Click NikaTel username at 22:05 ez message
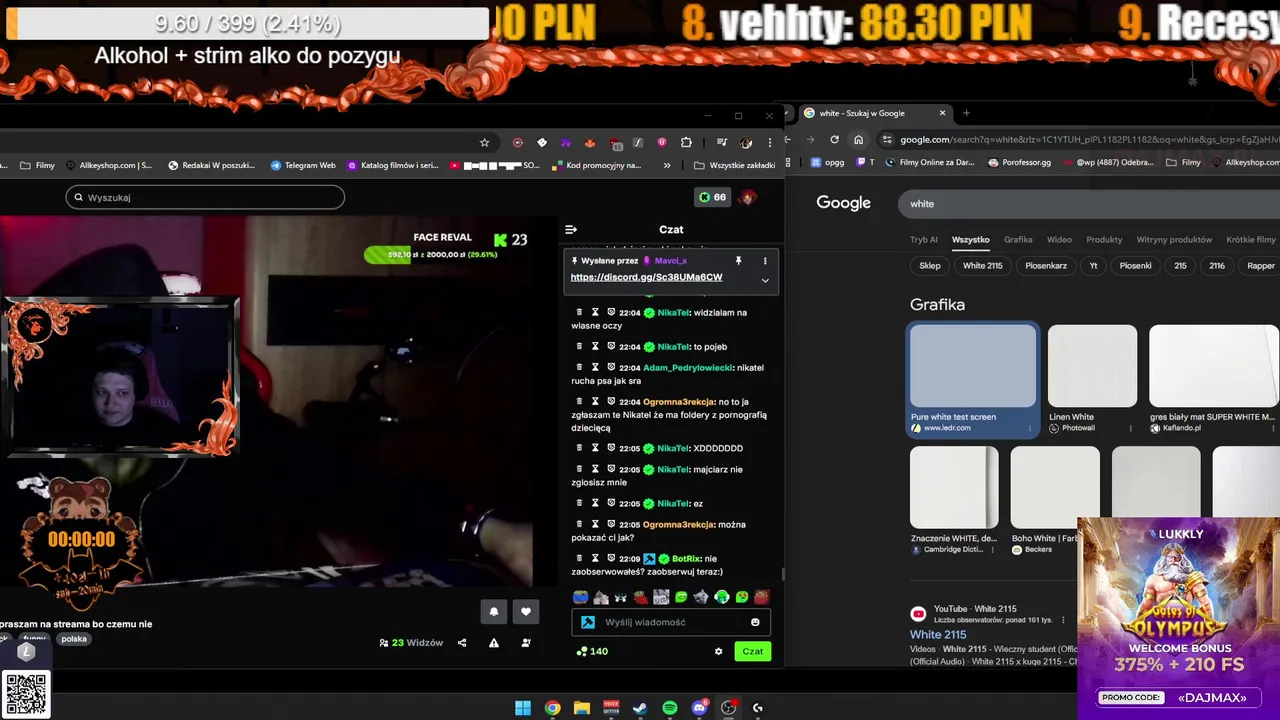Viewport: 1280px width, 720px height. tap(673, 503)
